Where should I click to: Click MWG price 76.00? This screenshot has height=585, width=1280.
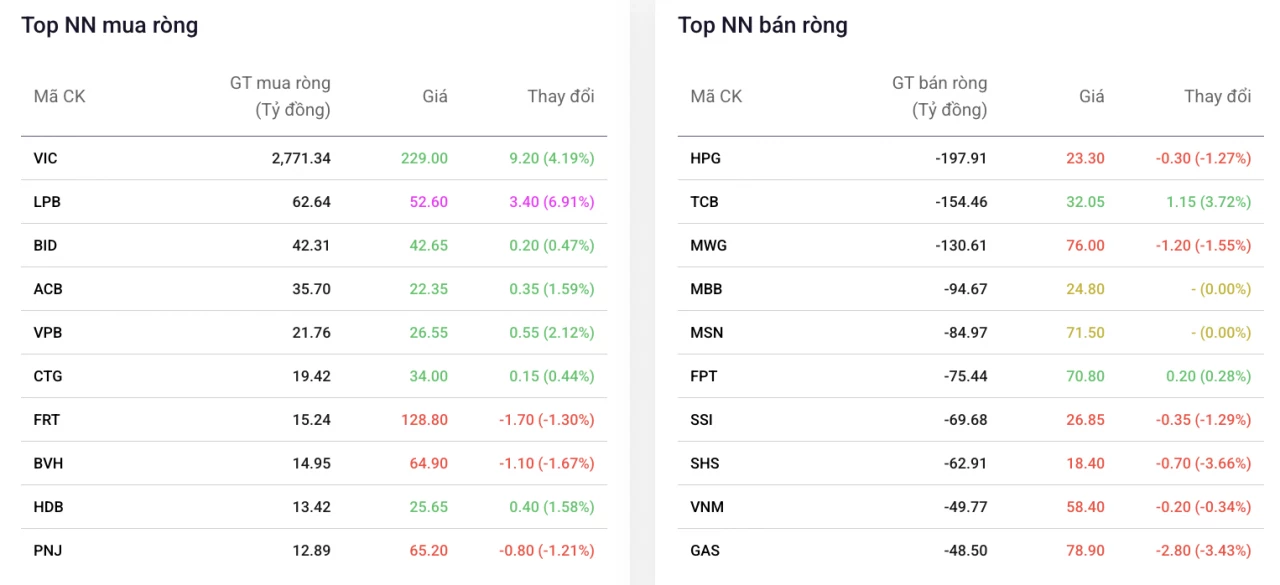click(x=1085, y=245)
